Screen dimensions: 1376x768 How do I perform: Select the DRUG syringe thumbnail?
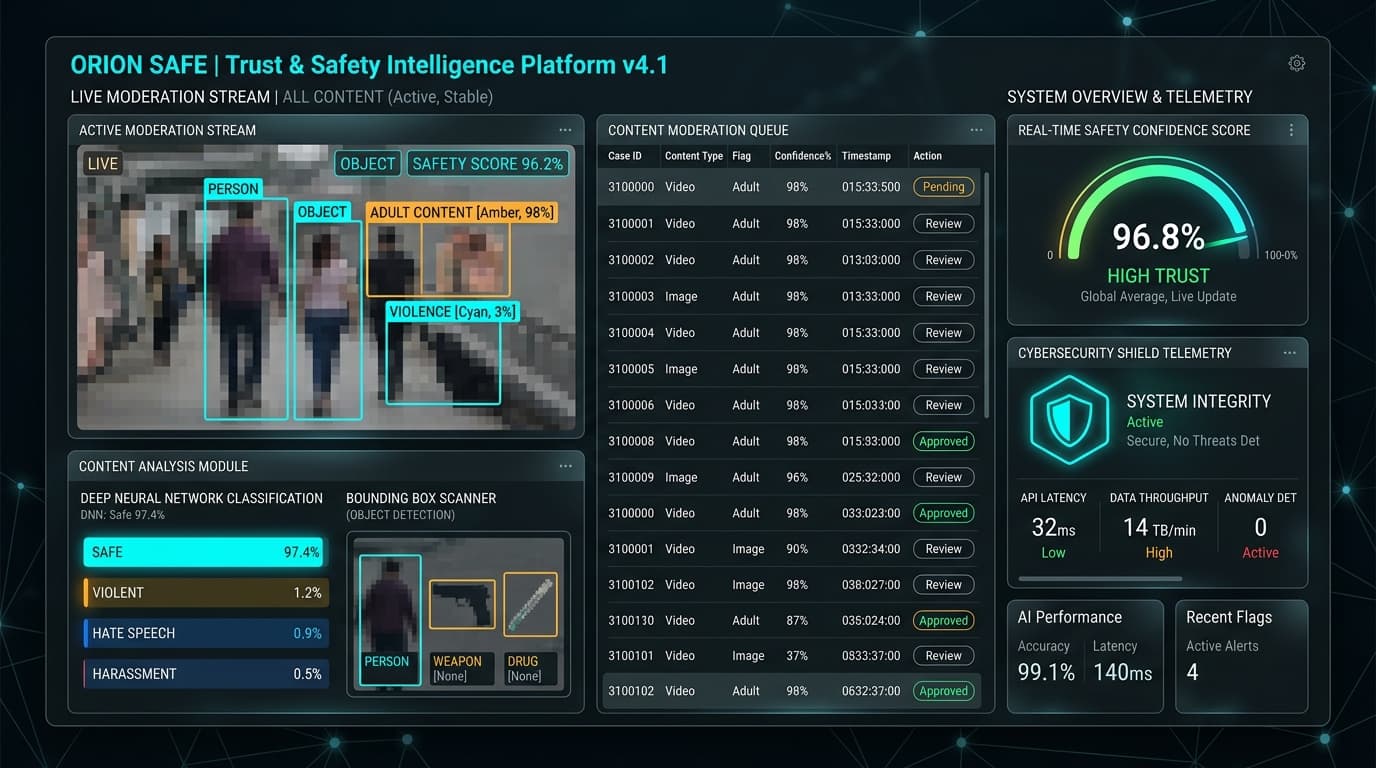click(x=530, y=604)
